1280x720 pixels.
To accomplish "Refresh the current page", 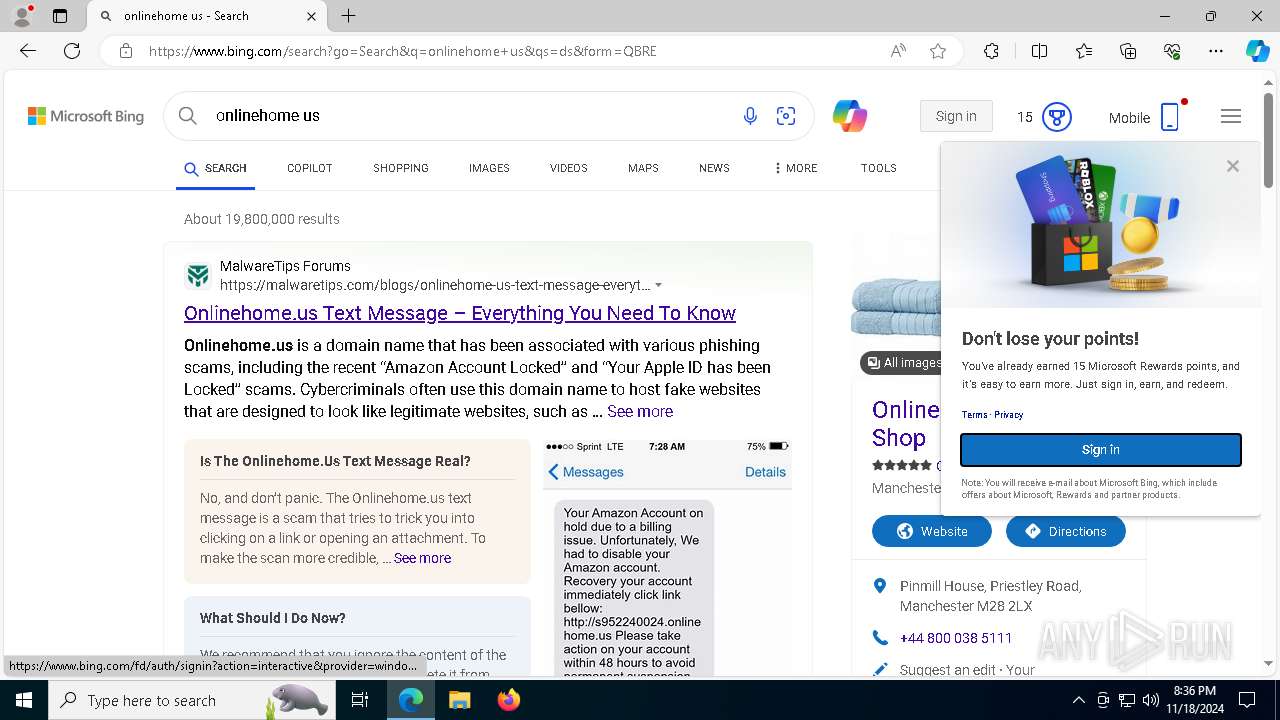I will (x=72, y=51).
